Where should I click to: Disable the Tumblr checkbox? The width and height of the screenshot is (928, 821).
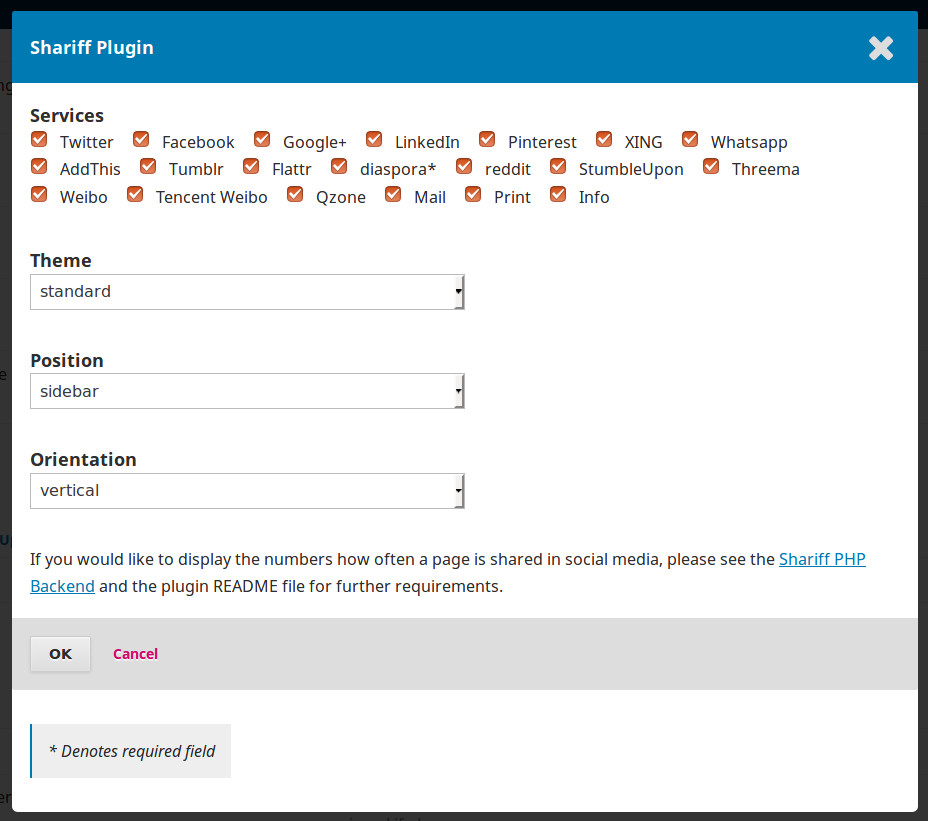[148, 167]
